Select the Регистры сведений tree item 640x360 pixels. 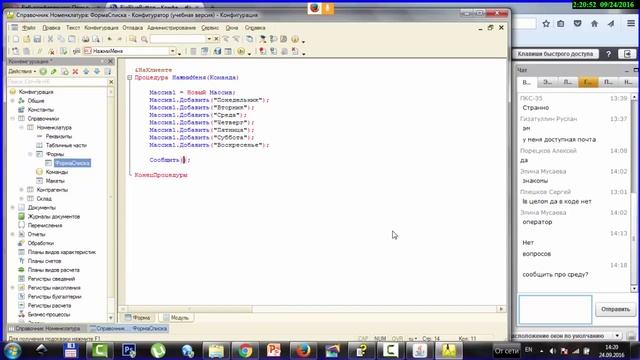[x=51, y=279]
